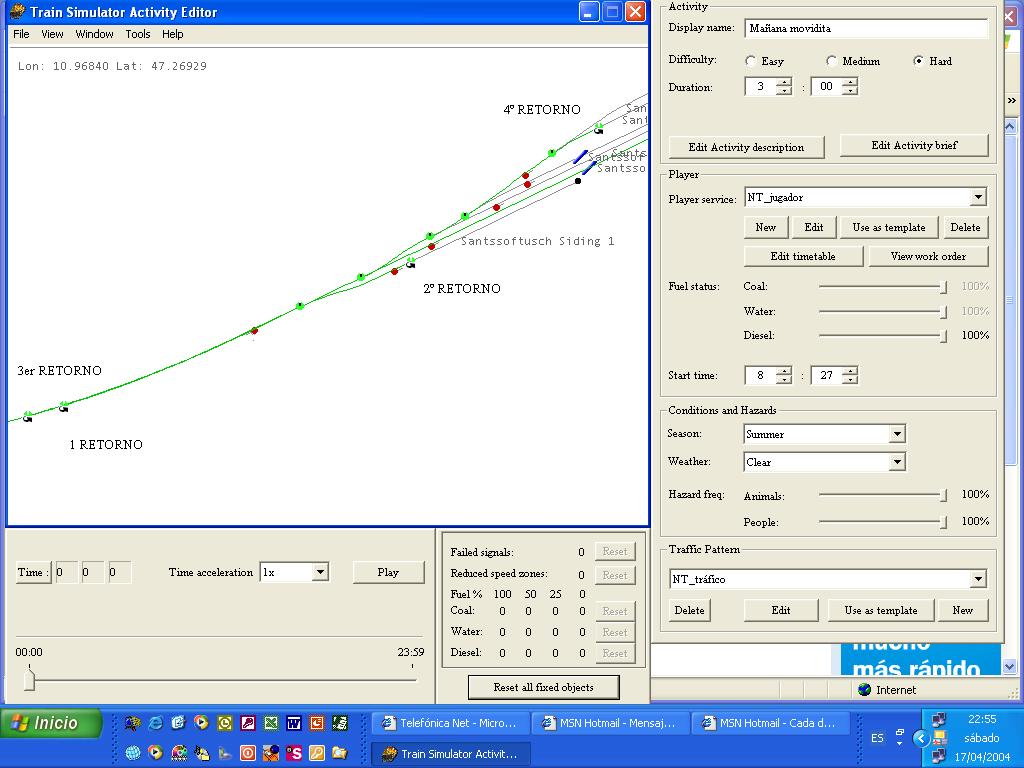Viewport: 1024px width, 768px height.
Task: Choose Medium difficulty
Action: point(831,61)
